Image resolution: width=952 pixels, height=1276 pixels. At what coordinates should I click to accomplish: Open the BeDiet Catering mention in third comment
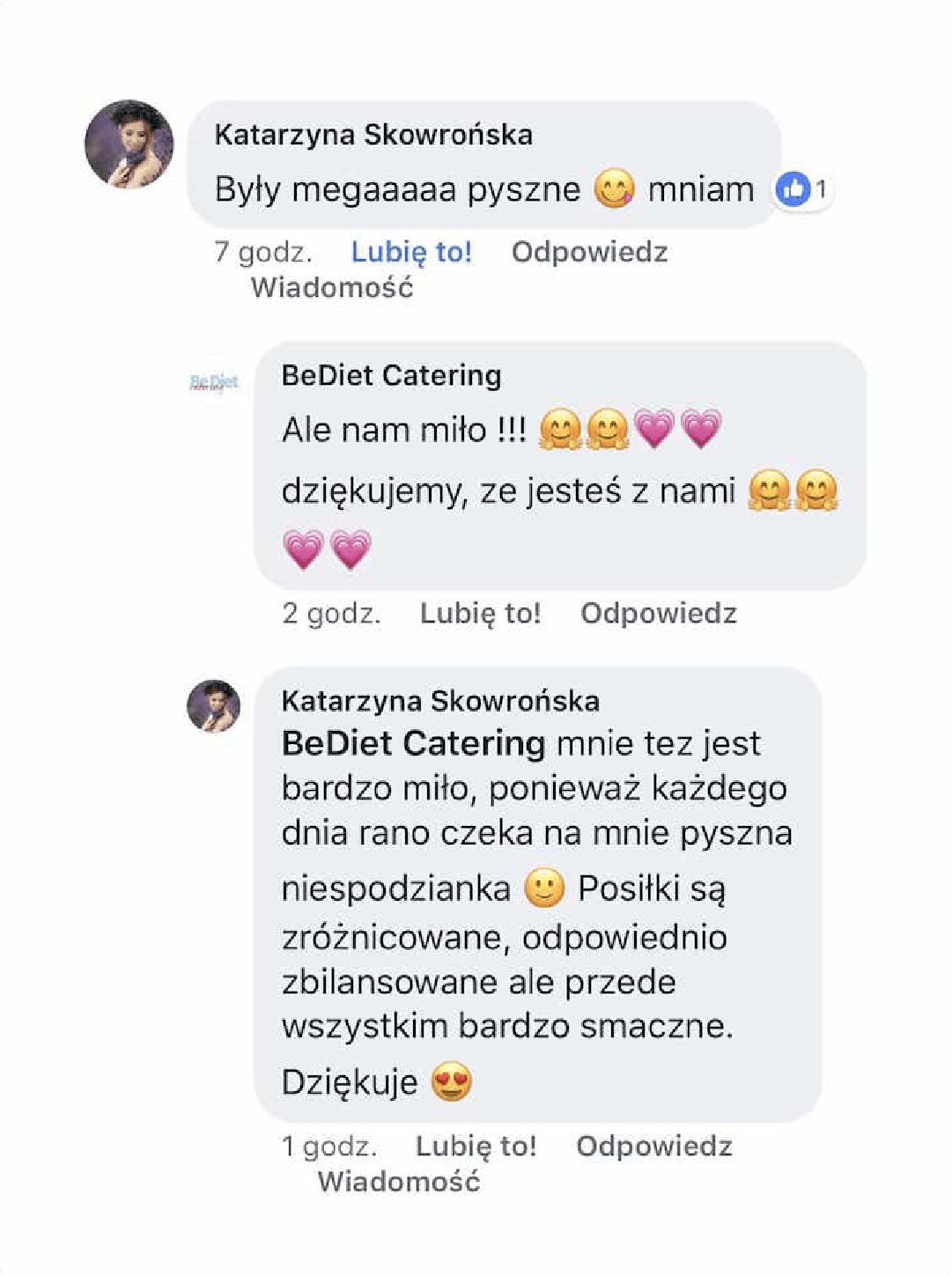click(x=412, y=744)
